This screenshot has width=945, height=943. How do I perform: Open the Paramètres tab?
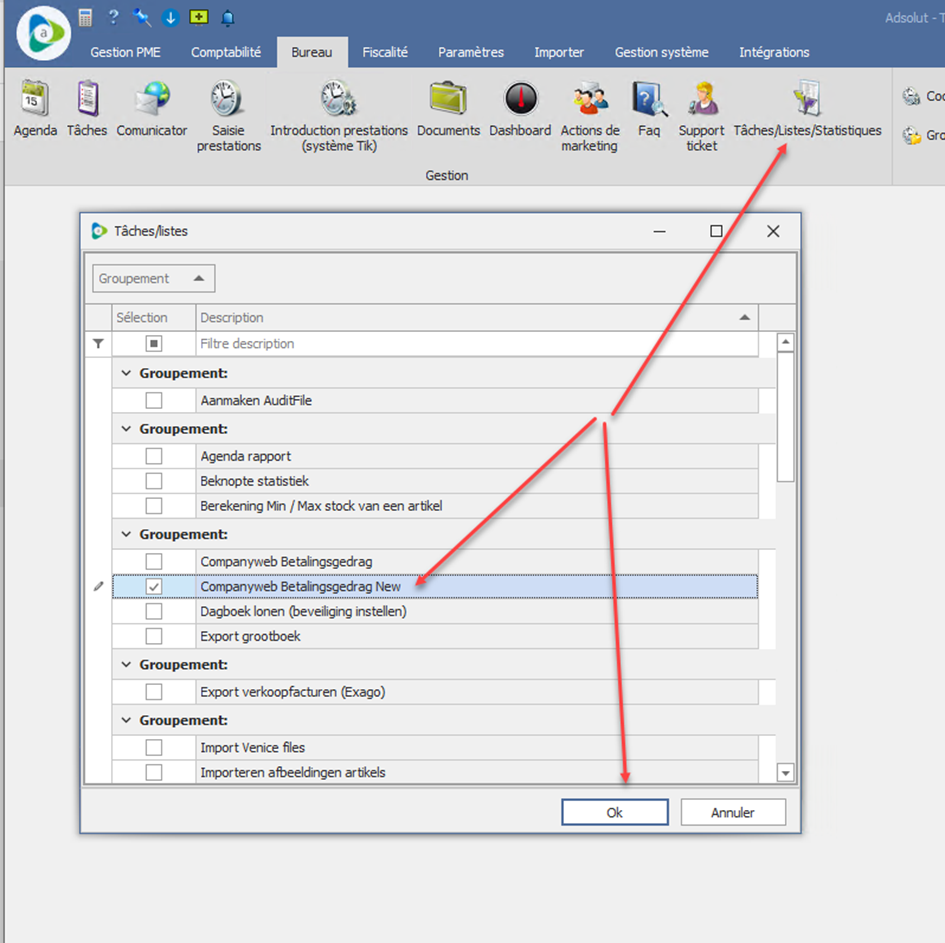pos(471,52)
